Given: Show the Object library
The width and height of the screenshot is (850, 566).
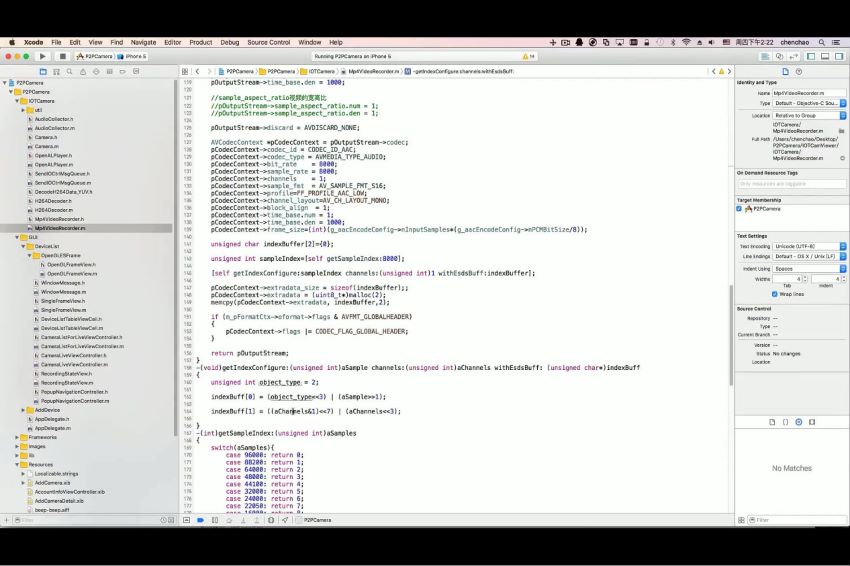Looking at the screenshot, I should click(799, 422).
